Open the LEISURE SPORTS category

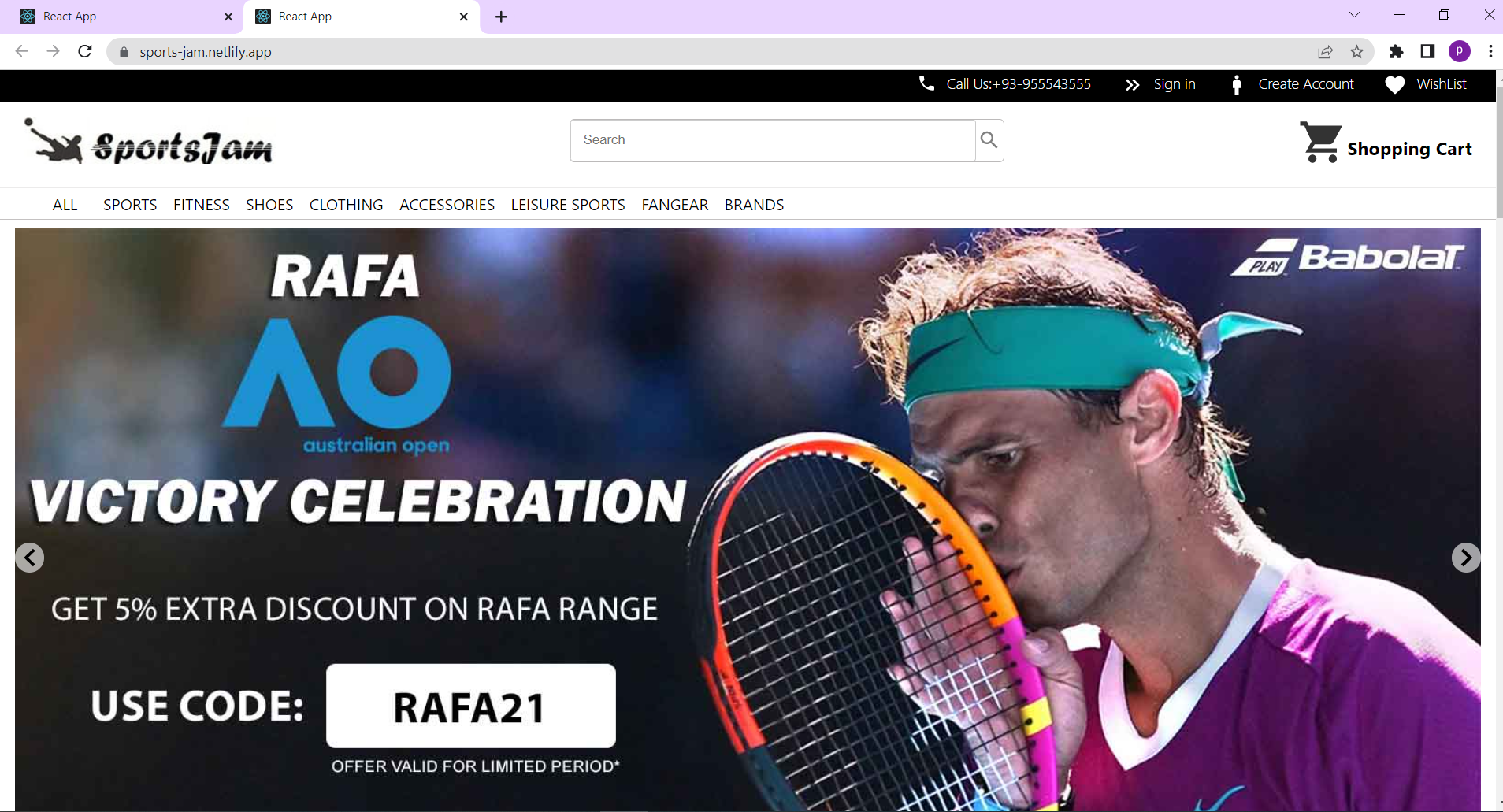click(568, 205)
